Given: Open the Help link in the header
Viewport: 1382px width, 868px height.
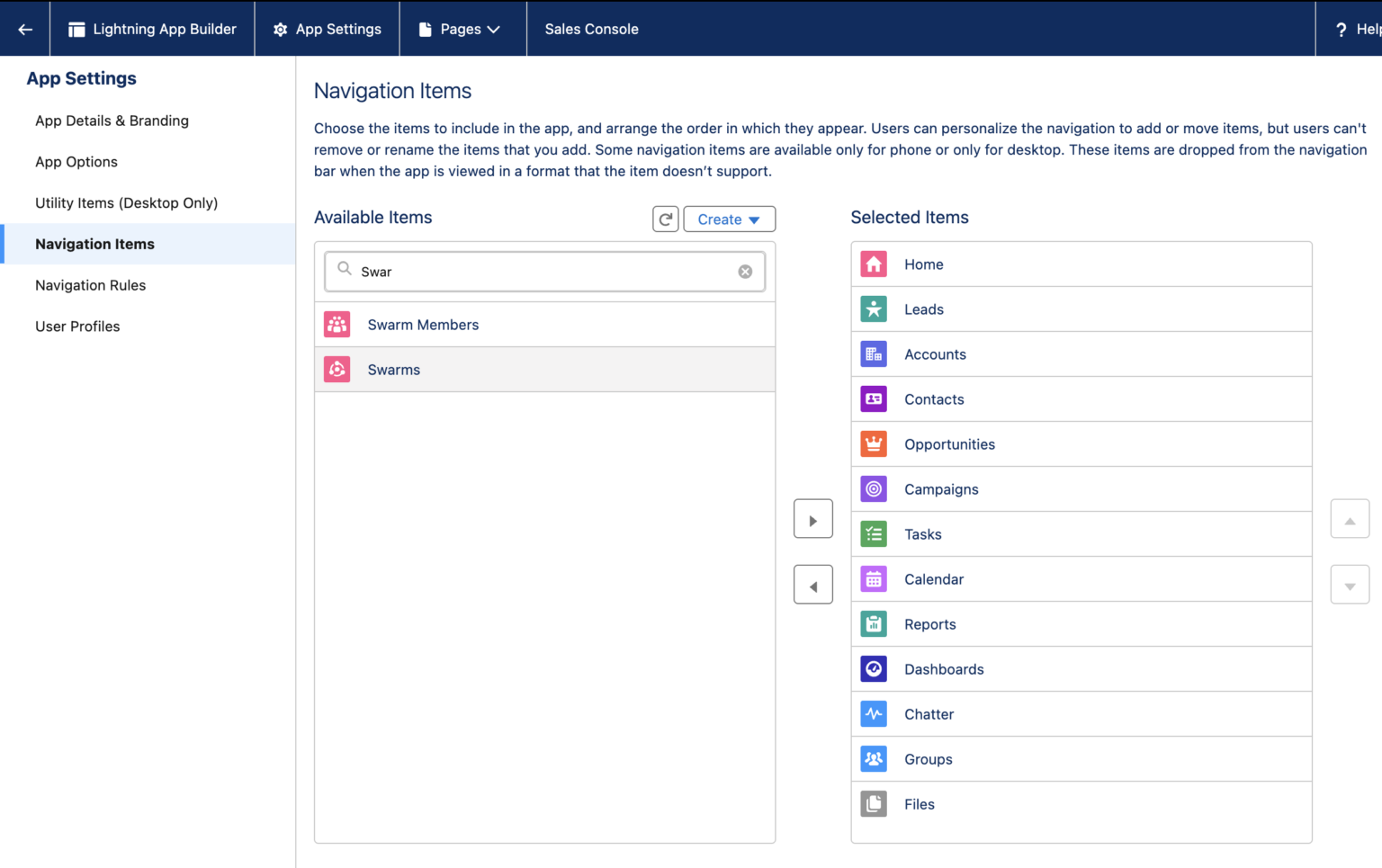Looking at the screenshot, I should [1360, 28].
